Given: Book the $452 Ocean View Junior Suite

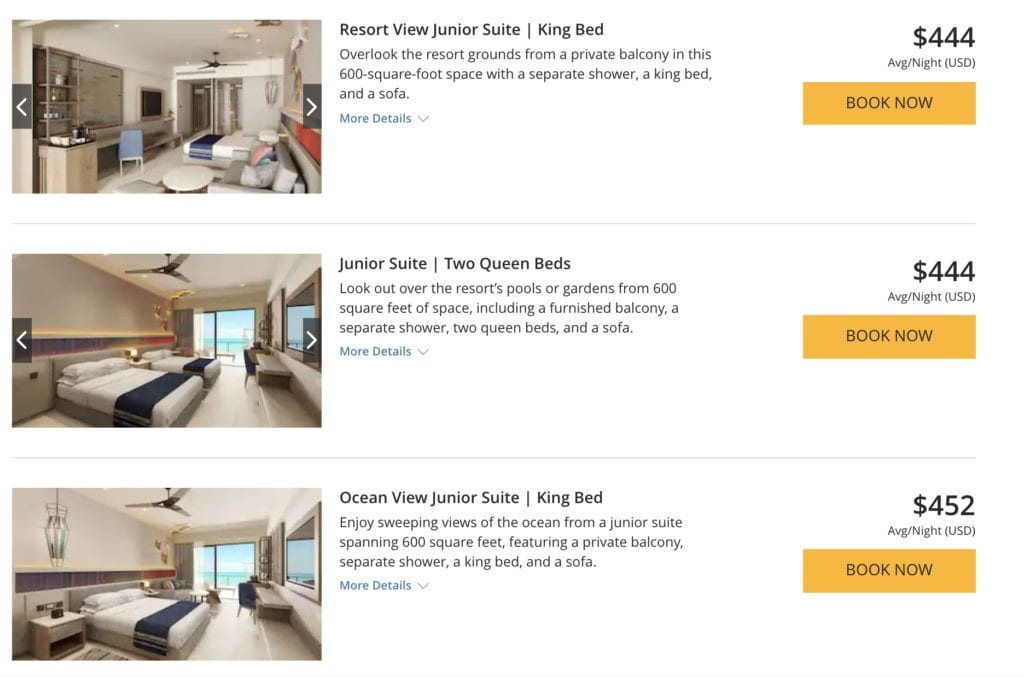Looking at the screenshot, I should tap(888, 570).
